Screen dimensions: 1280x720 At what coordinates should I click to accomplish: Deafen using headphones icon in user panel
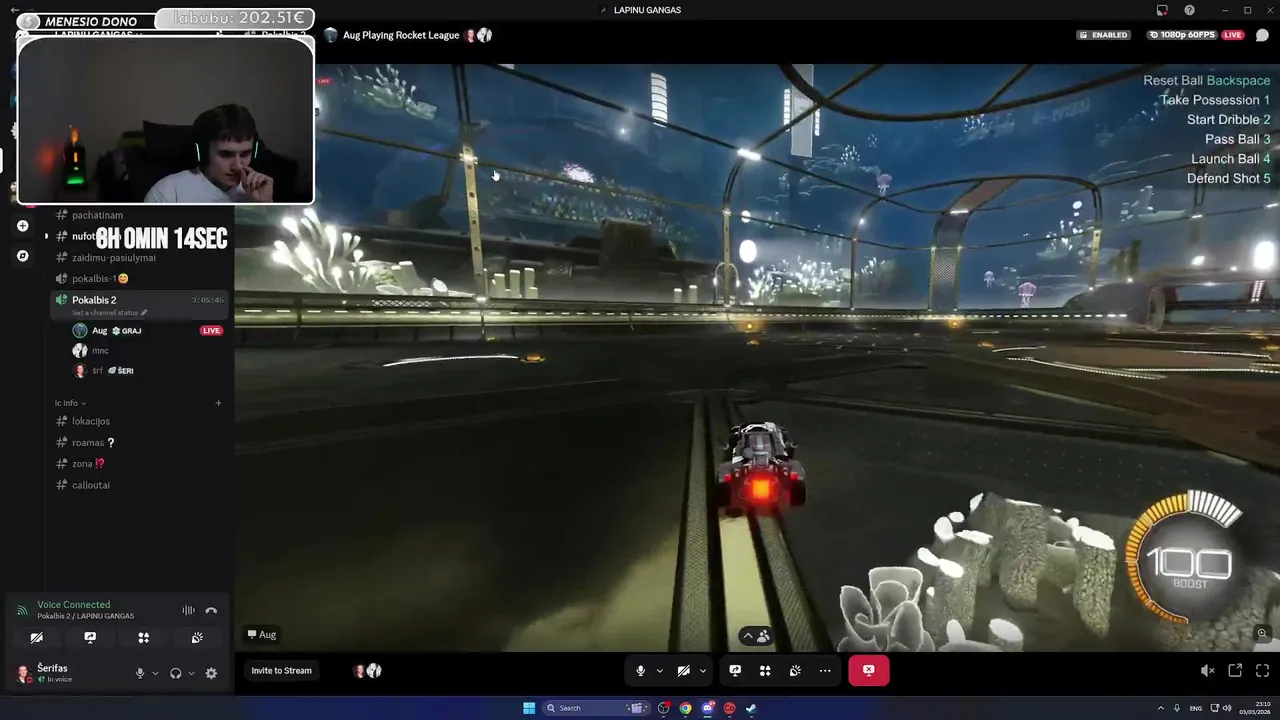point(176,673)
